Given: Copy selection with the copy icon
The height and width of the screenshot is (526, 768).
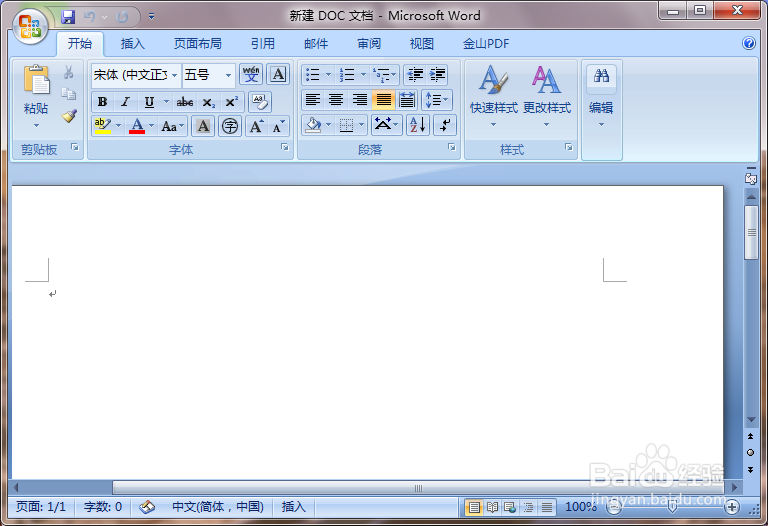Looking at the screenshot, I should pyautogui.click(x=69, y=94).
